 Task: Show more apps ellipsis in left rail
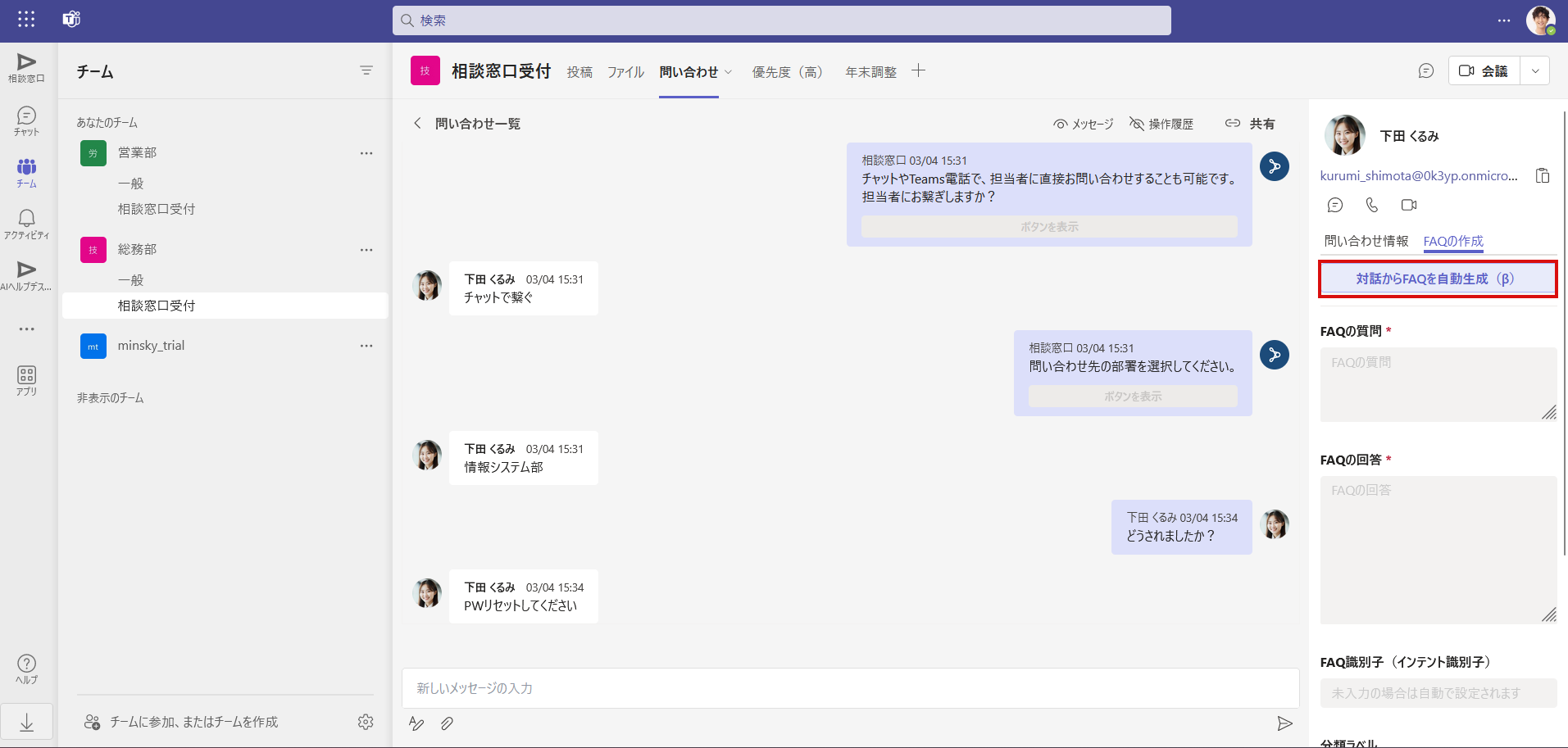26,329
